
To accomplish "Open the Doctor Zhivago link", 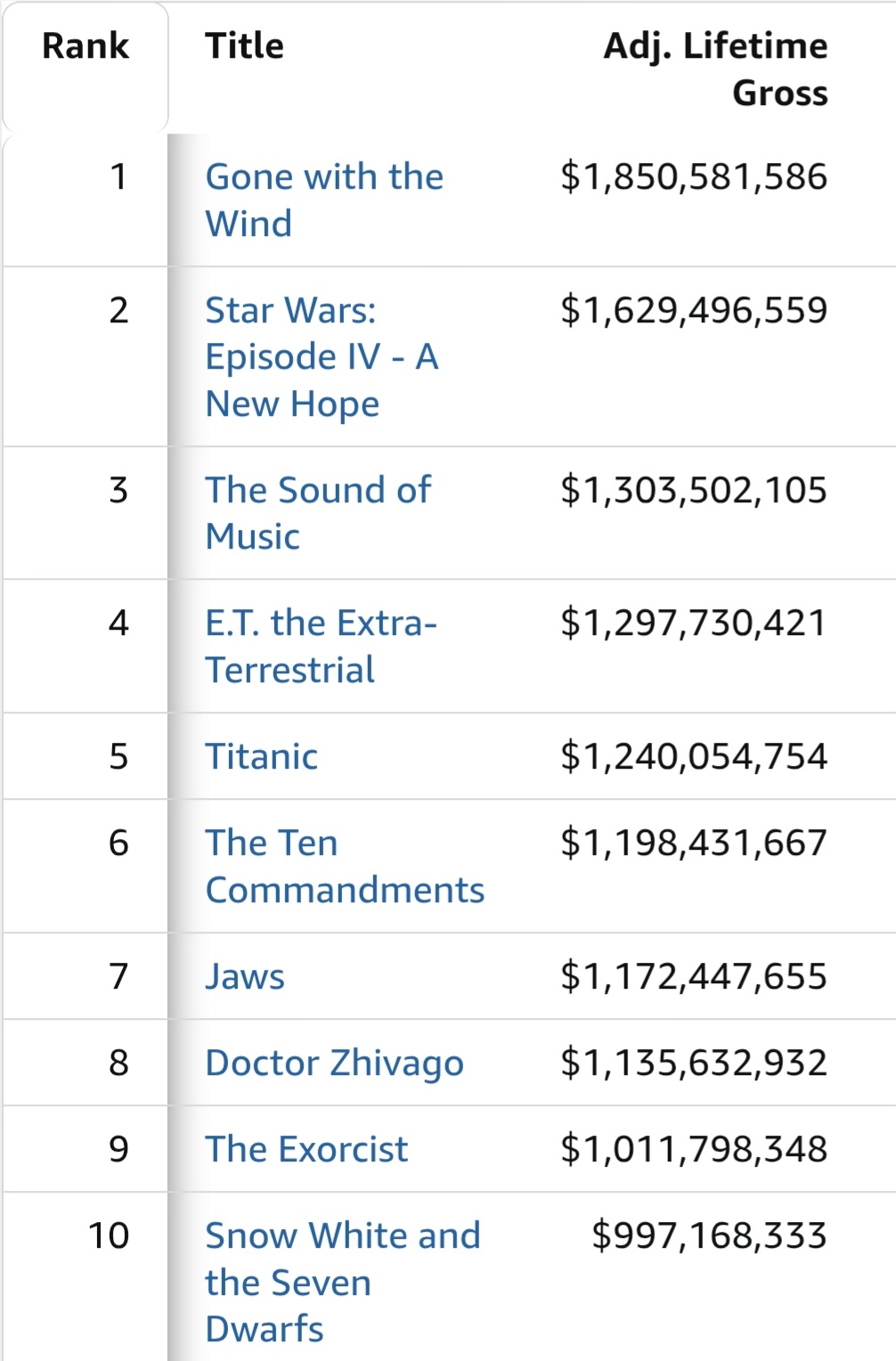I will 334,1063.
